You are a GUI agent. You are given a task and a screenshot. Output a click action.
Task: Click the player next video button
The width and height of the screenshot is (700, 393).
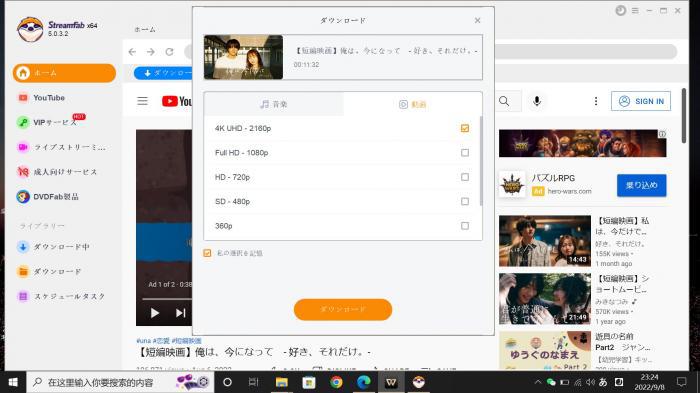[180, 313]
